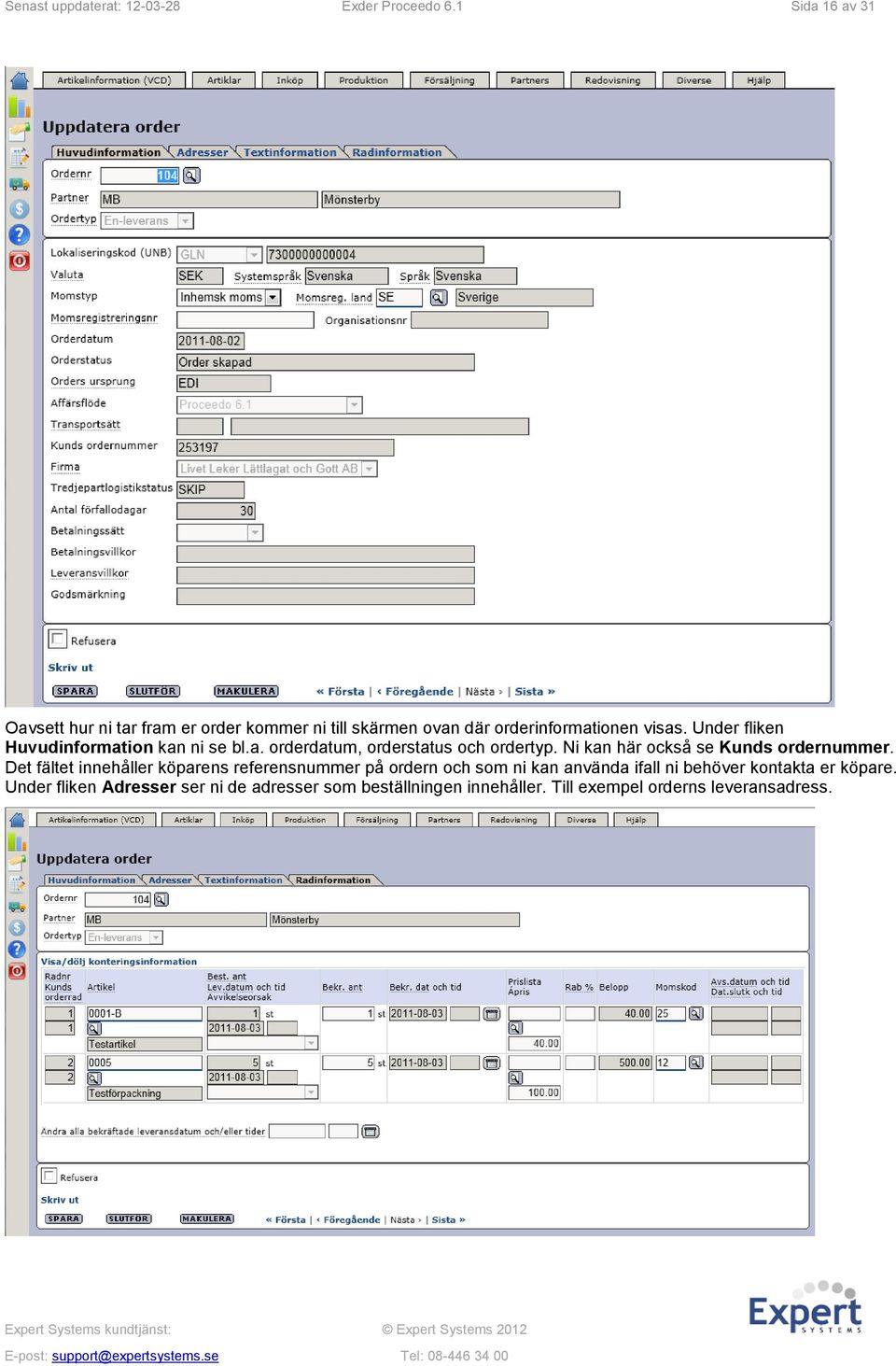Open Momskod 12 search magnifier
896x1366 pixels.
(695, 1063)
